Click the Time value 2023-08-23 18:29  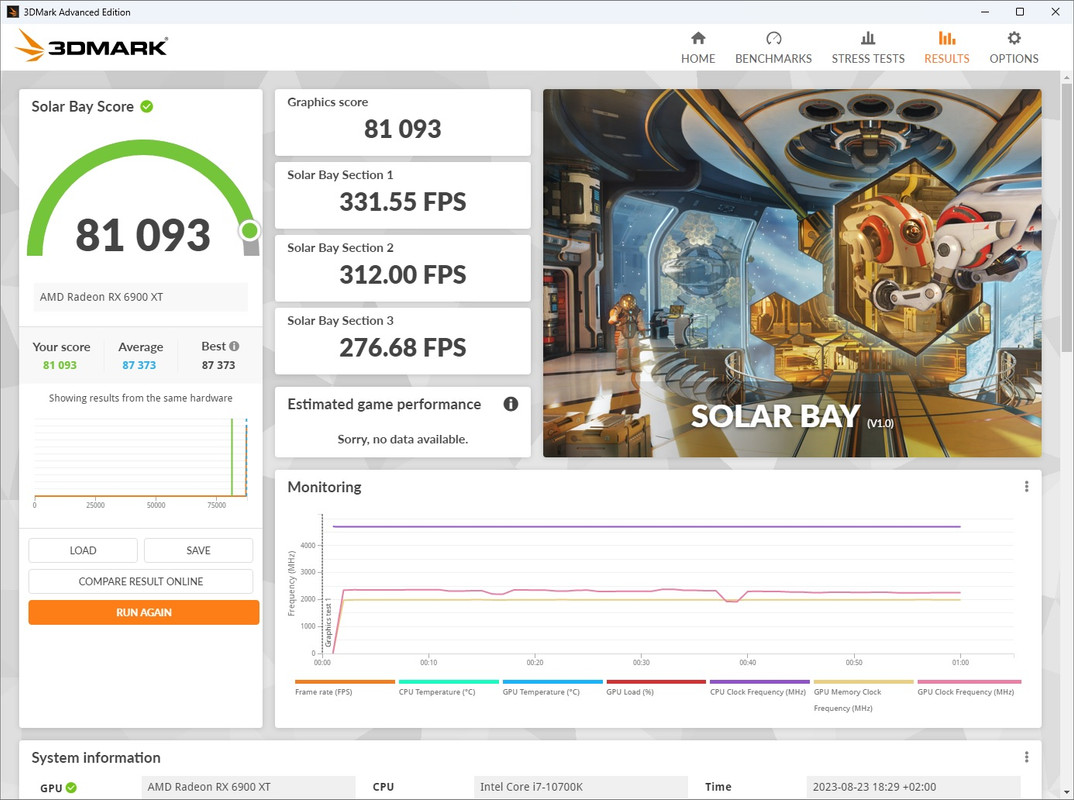(x=914, y=787)
